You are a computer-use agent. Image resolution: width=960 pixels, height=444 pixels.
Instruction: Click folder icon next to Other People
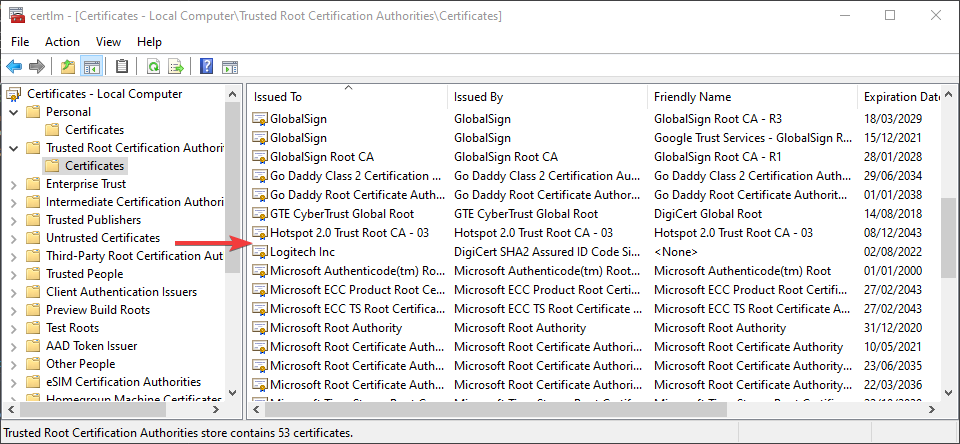[32, 364]
